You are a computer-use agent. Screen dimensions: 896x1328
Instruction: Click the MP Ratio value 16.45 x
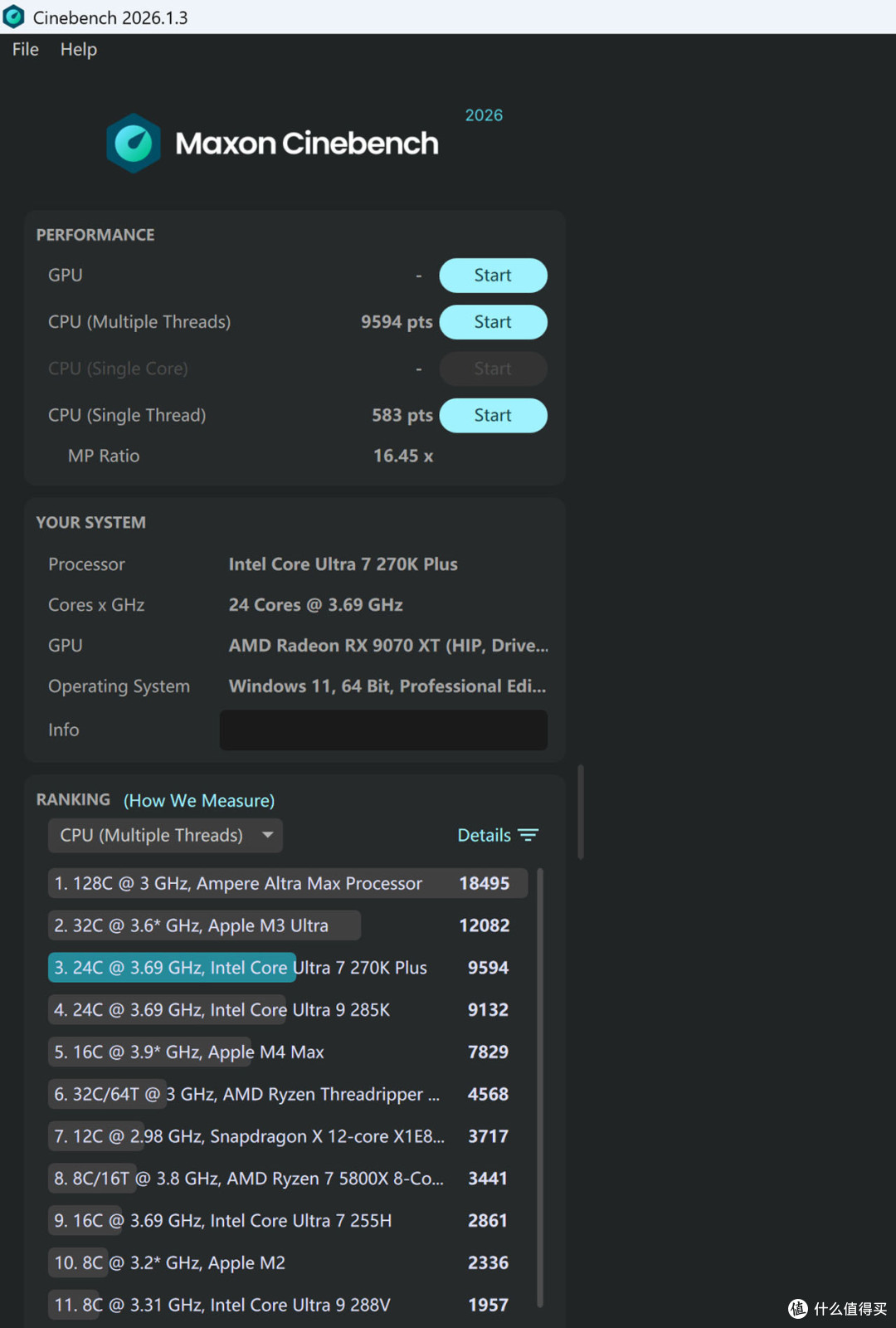403,456
